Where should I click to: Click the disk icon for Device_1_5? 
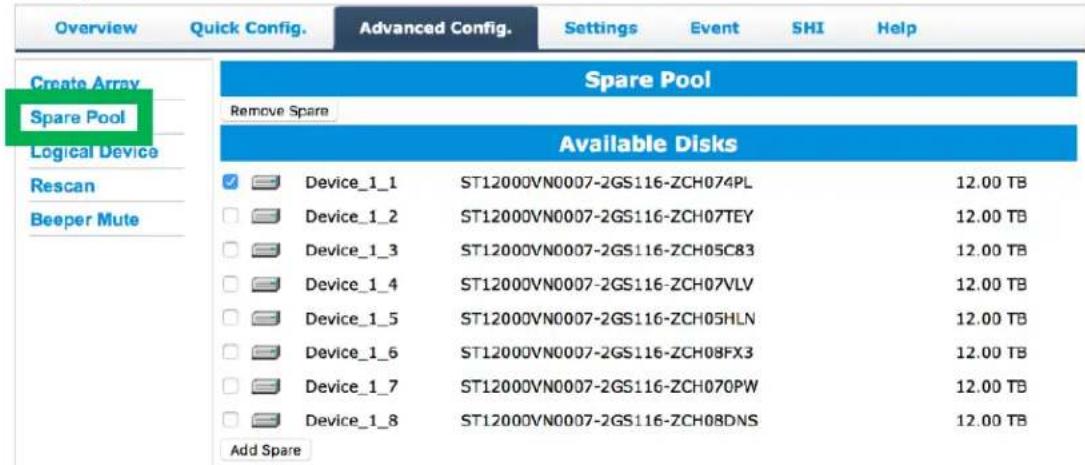264,318
